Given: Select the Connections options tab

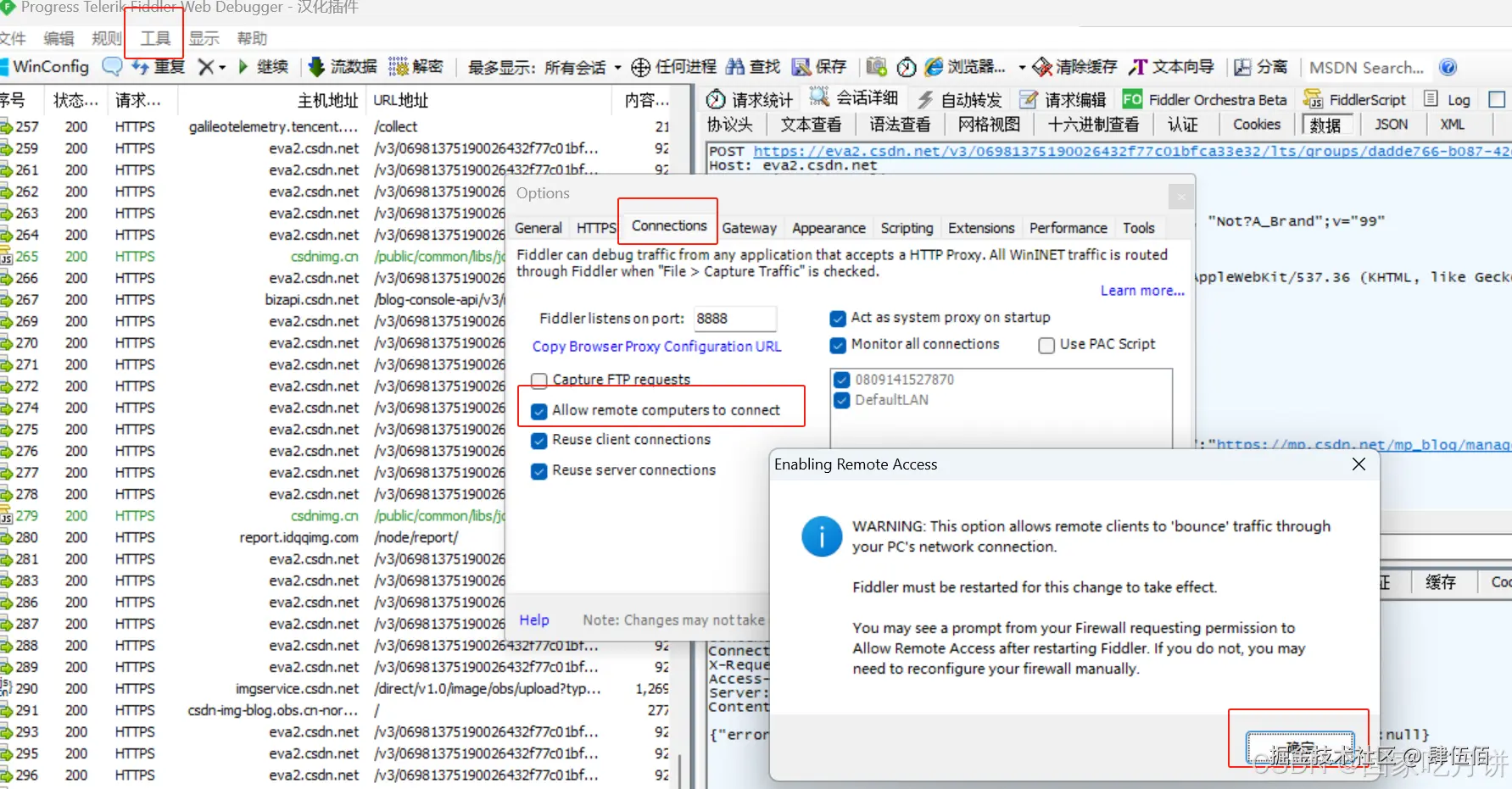Looking at the screenshot, I should click(669, 225).
